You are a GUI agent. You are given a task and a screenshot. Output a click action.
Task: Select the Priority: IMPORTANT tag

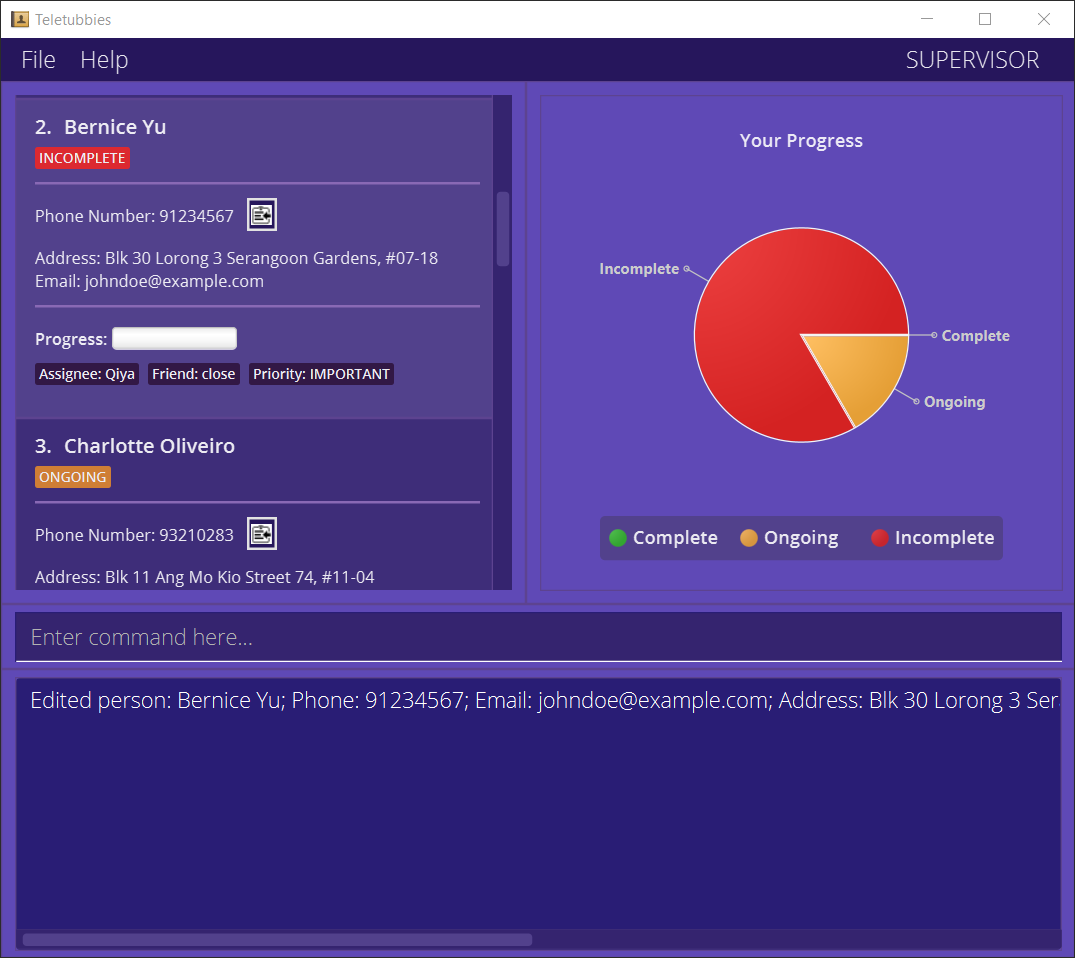tap(321, 374)
